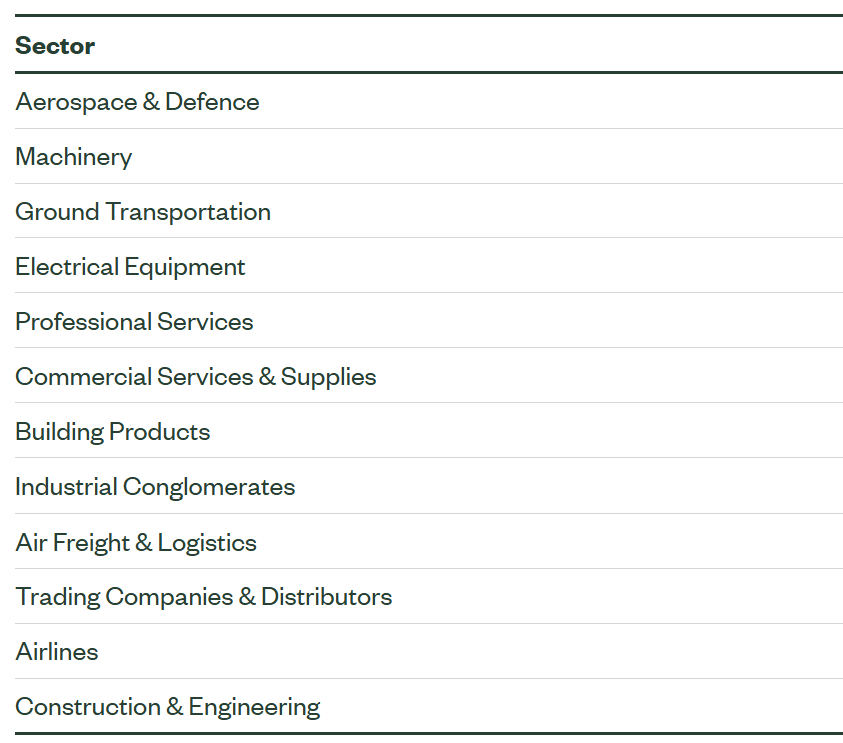Open the Machinery sector entry

tap(428, 156)
